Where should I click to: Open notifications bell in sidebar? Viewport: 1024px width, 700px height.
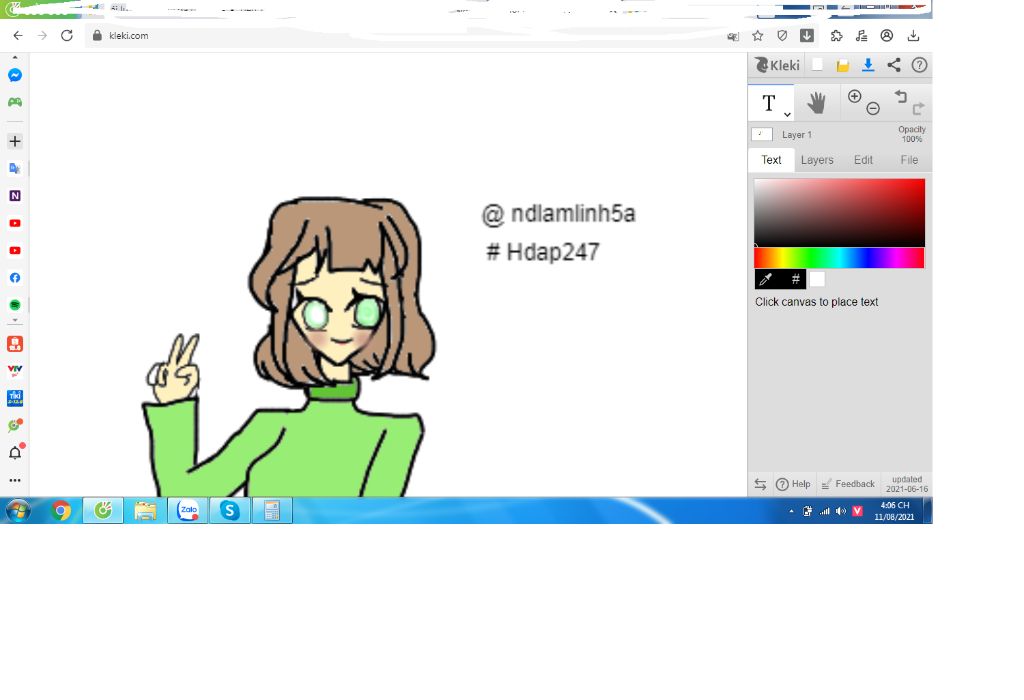tap(16, 453)
